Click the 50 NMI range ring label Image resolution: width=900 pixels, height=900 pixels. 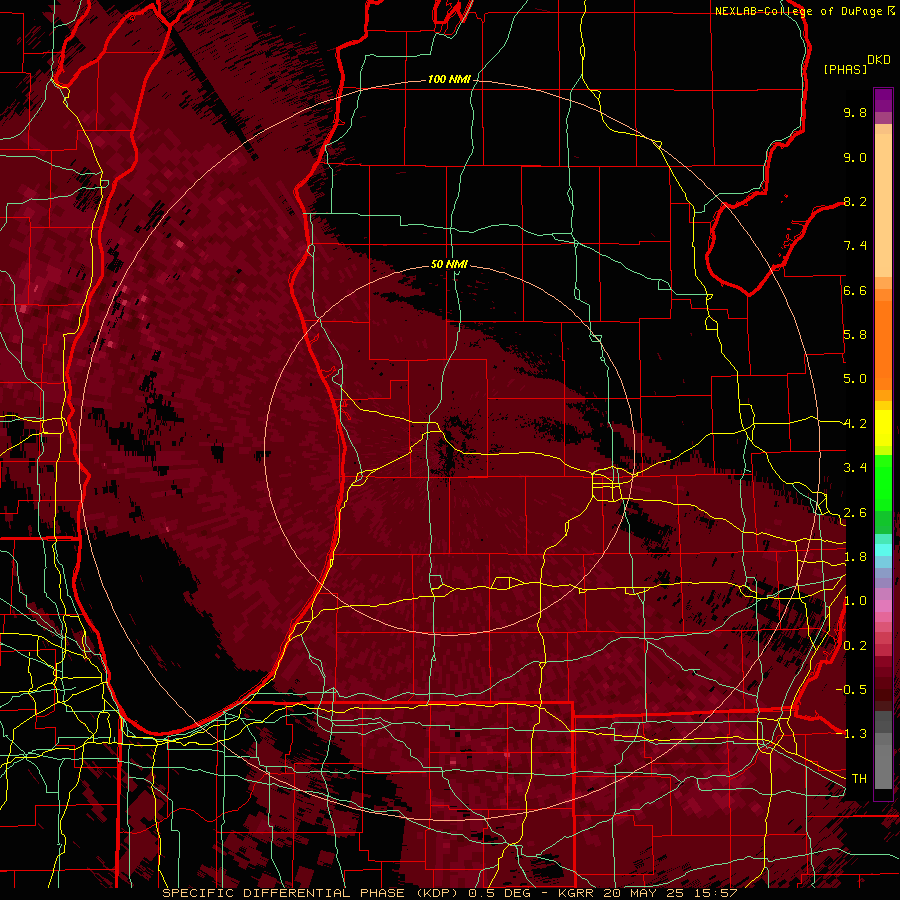[449, 264]
